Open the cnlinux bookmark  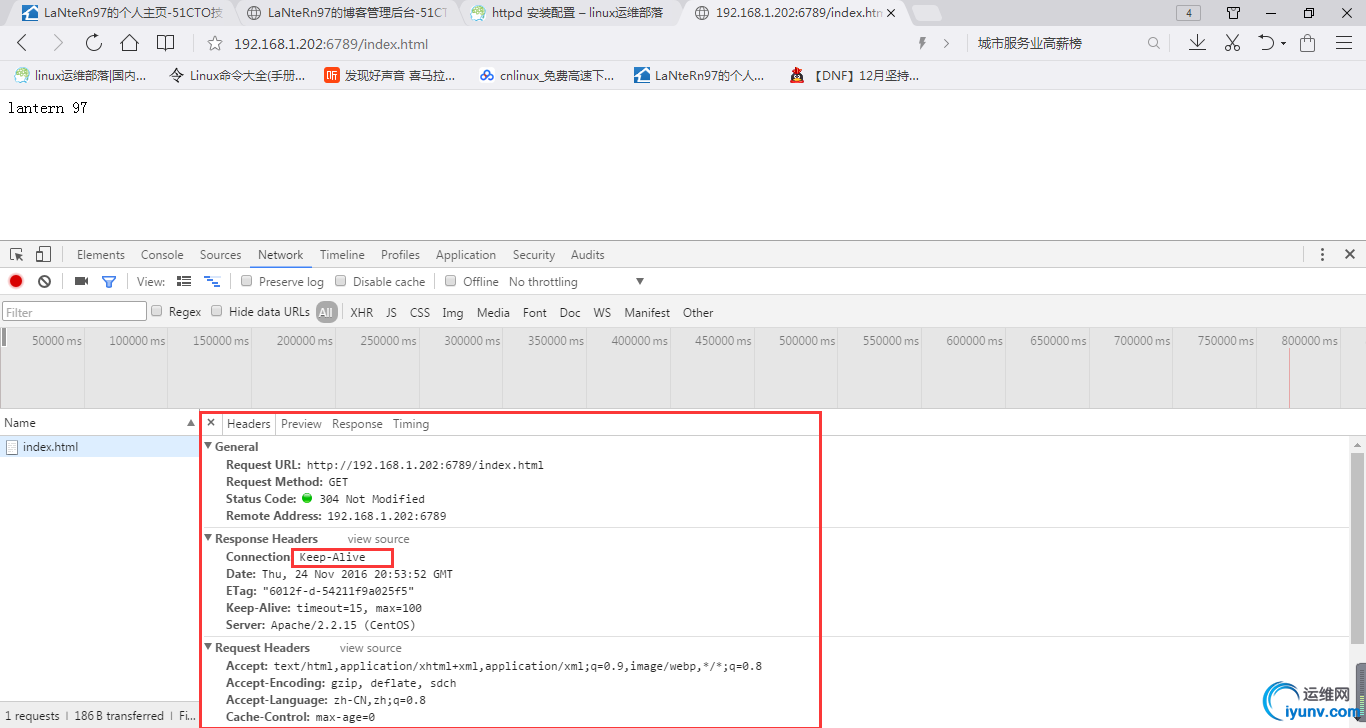548,75
